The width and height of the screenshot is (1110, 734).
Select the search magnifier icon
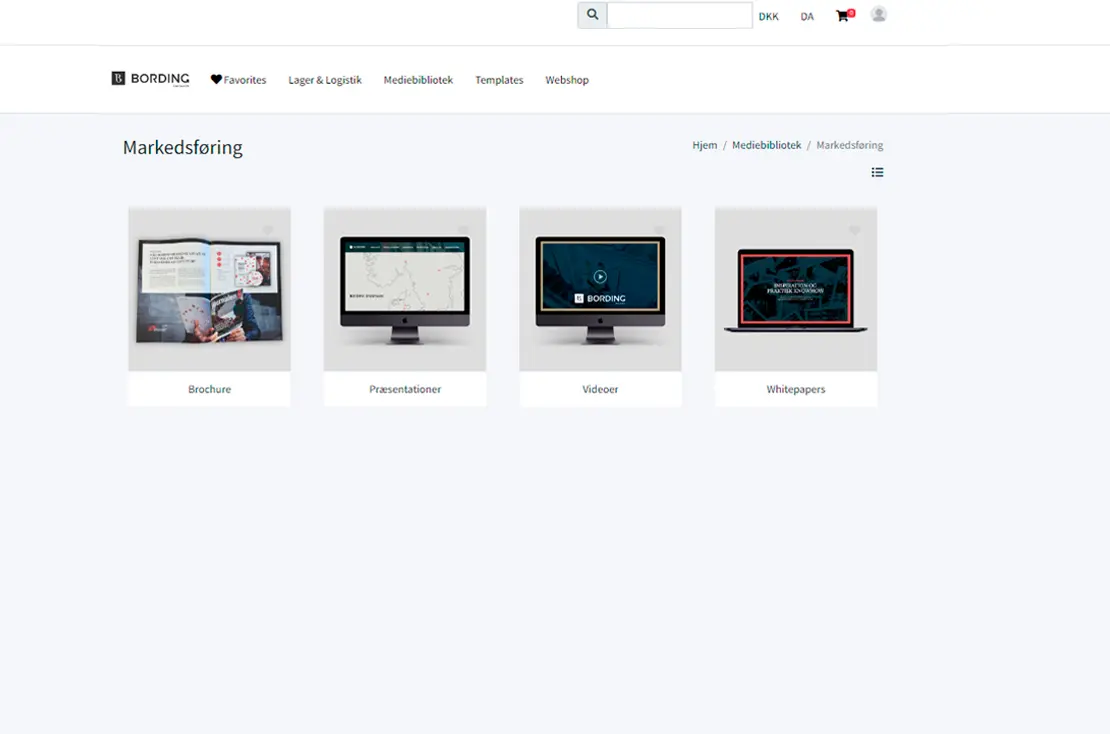[x=591, y=14]
